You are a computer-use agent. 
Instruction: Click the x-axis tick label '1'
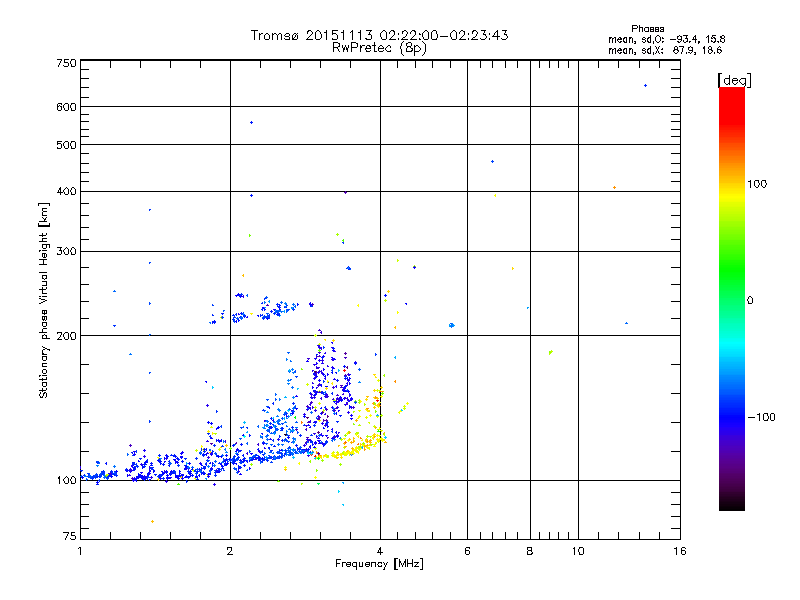coord(80,551)
